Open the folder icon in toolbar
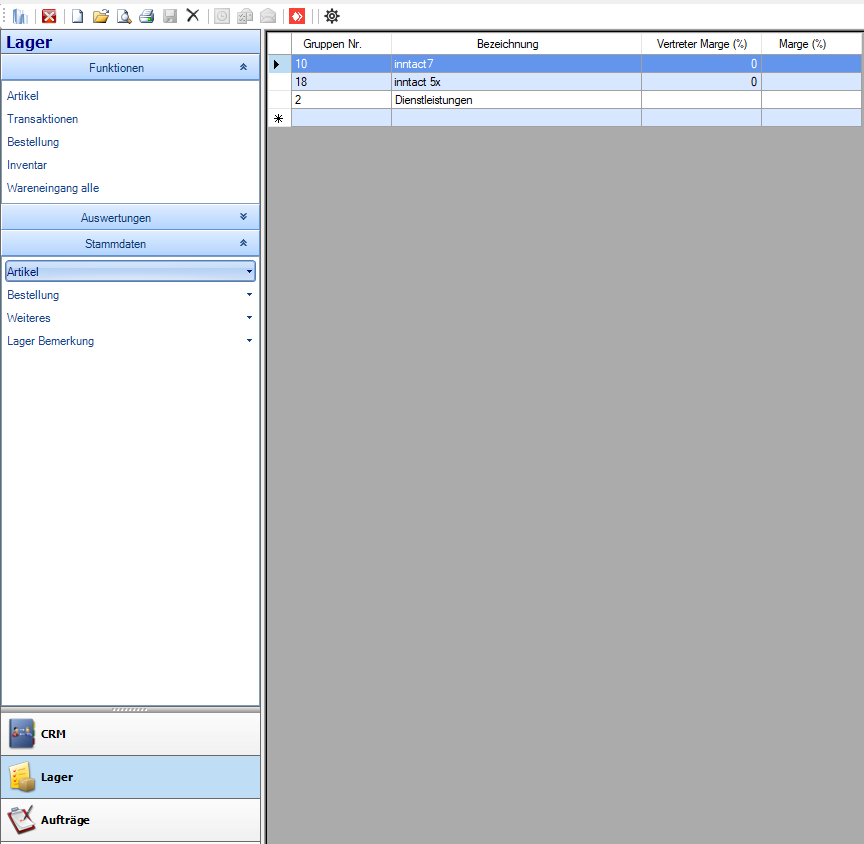The width and height of the screenshot is (864, 844). click(x=101, y=16)
